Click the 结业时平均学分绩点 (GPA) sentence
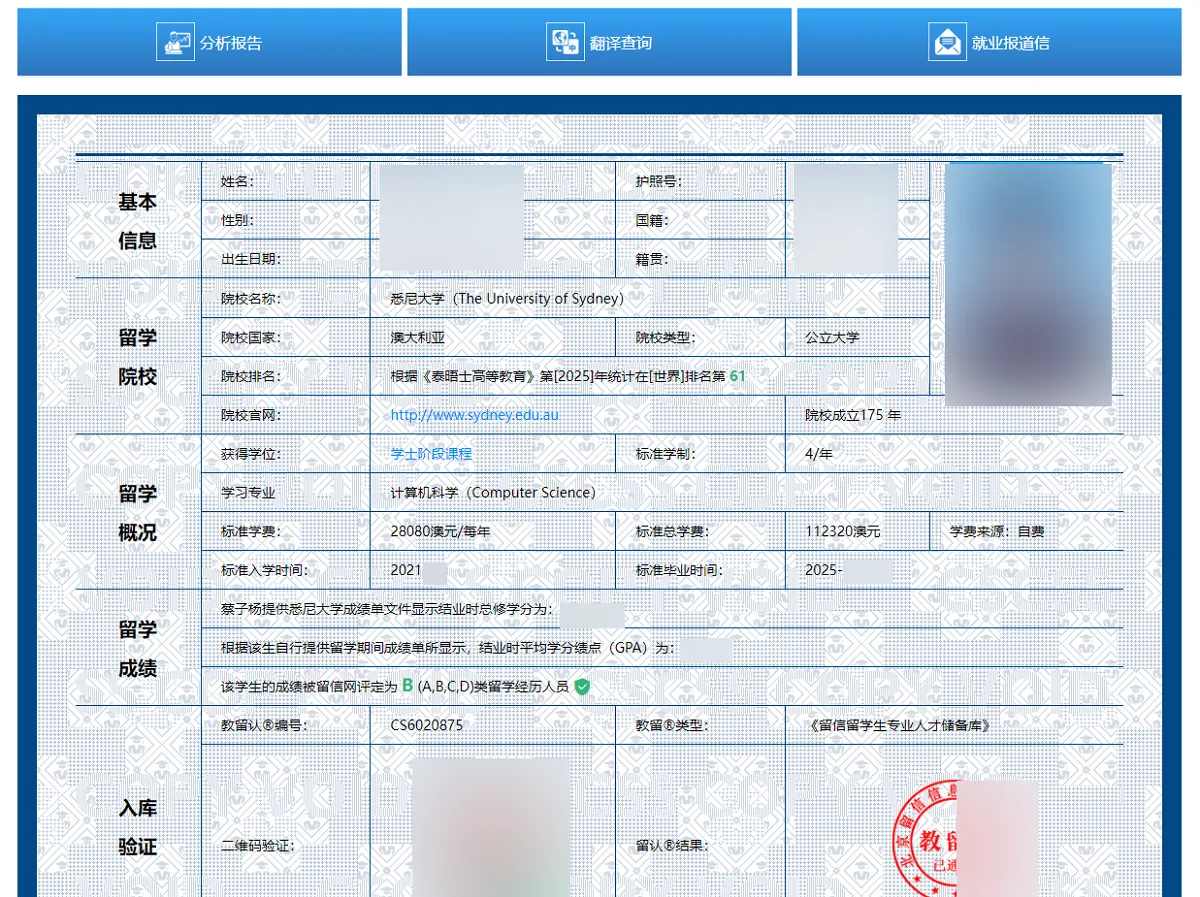This screenshot has height=897, width=1200. [x=448, y=648]
